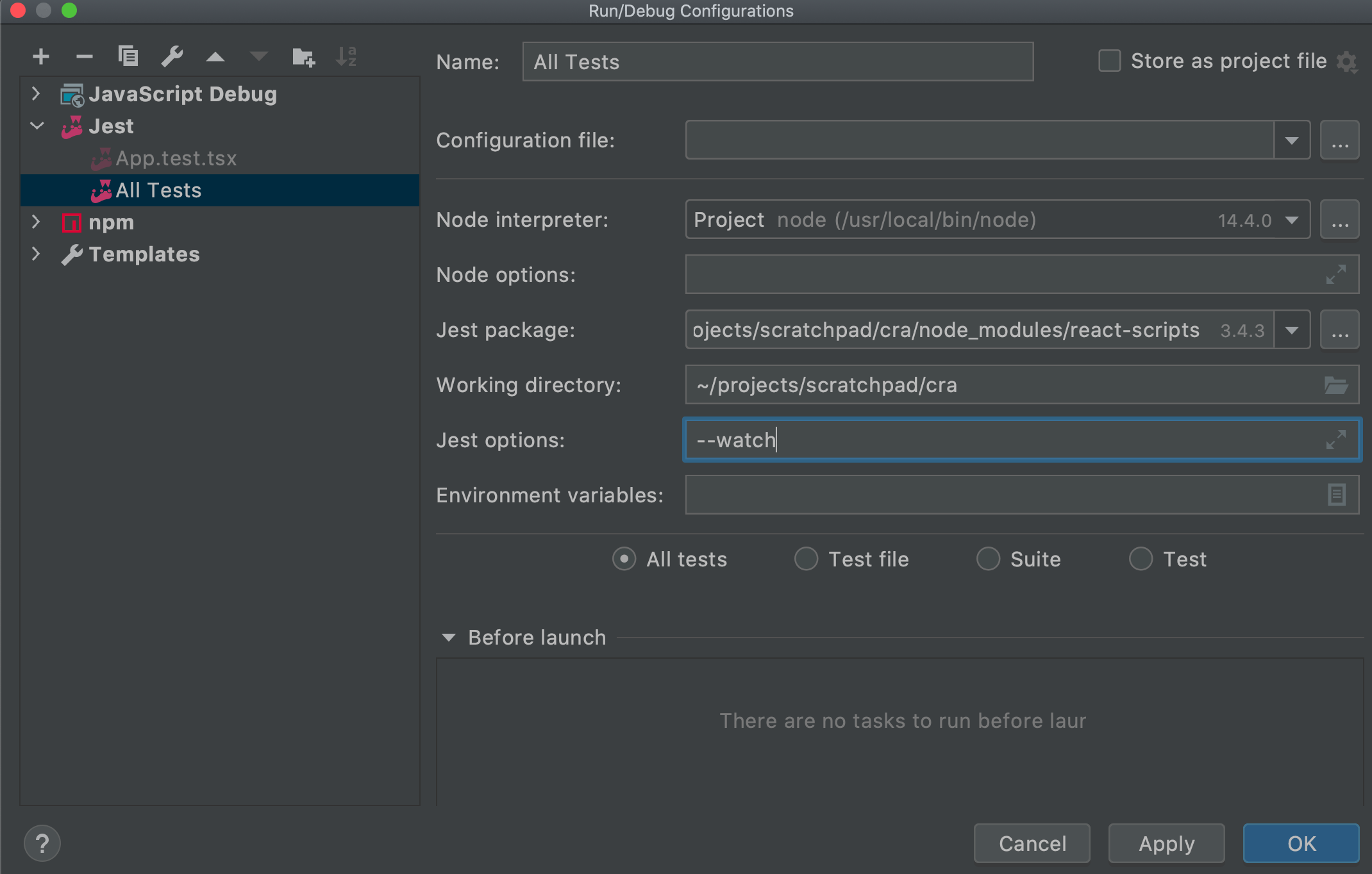Copy the selected configuration
This screenshot has width=1372, height=874.
[128, 56]
